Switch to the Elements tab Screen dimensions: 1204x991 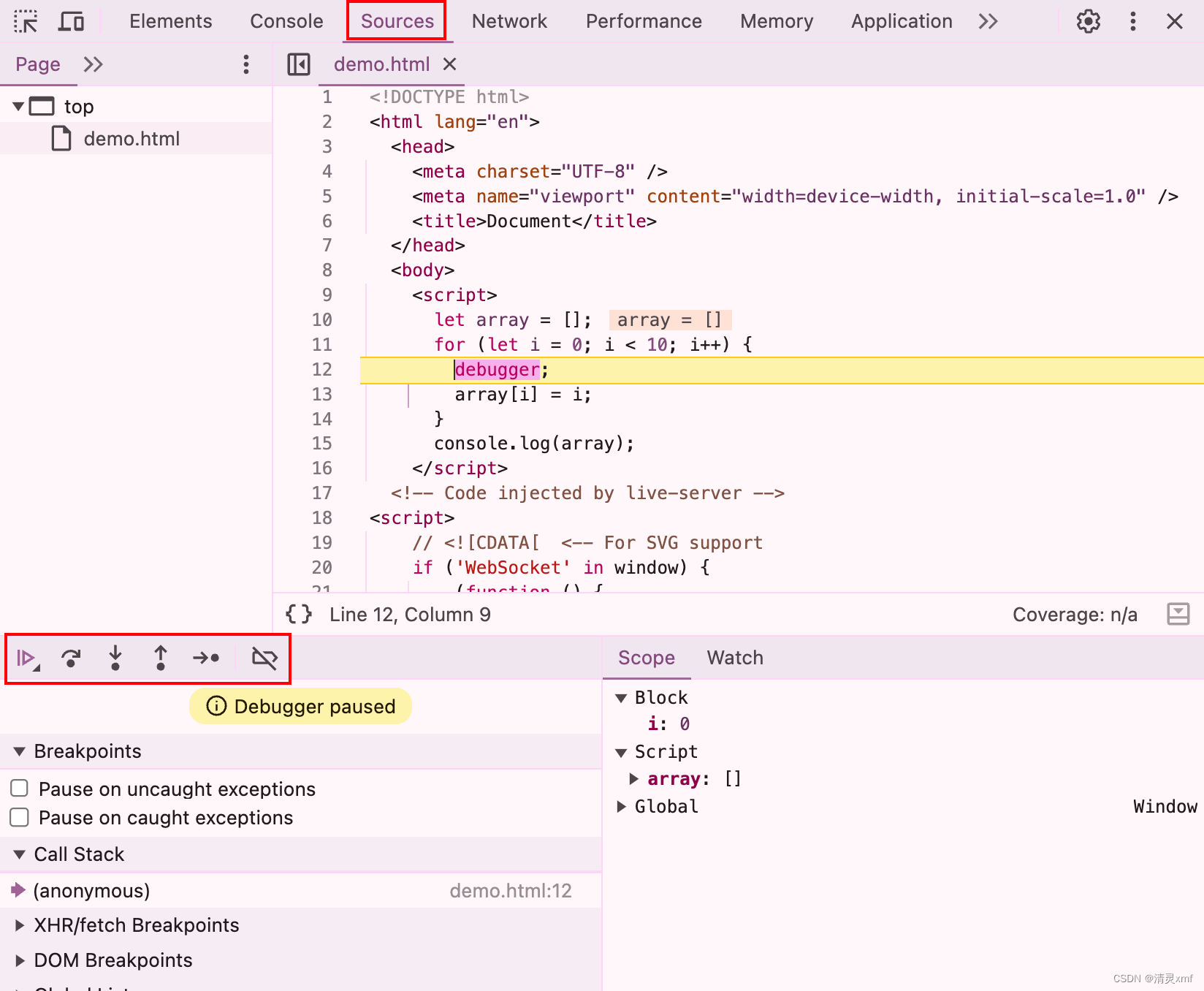[171, 21]
